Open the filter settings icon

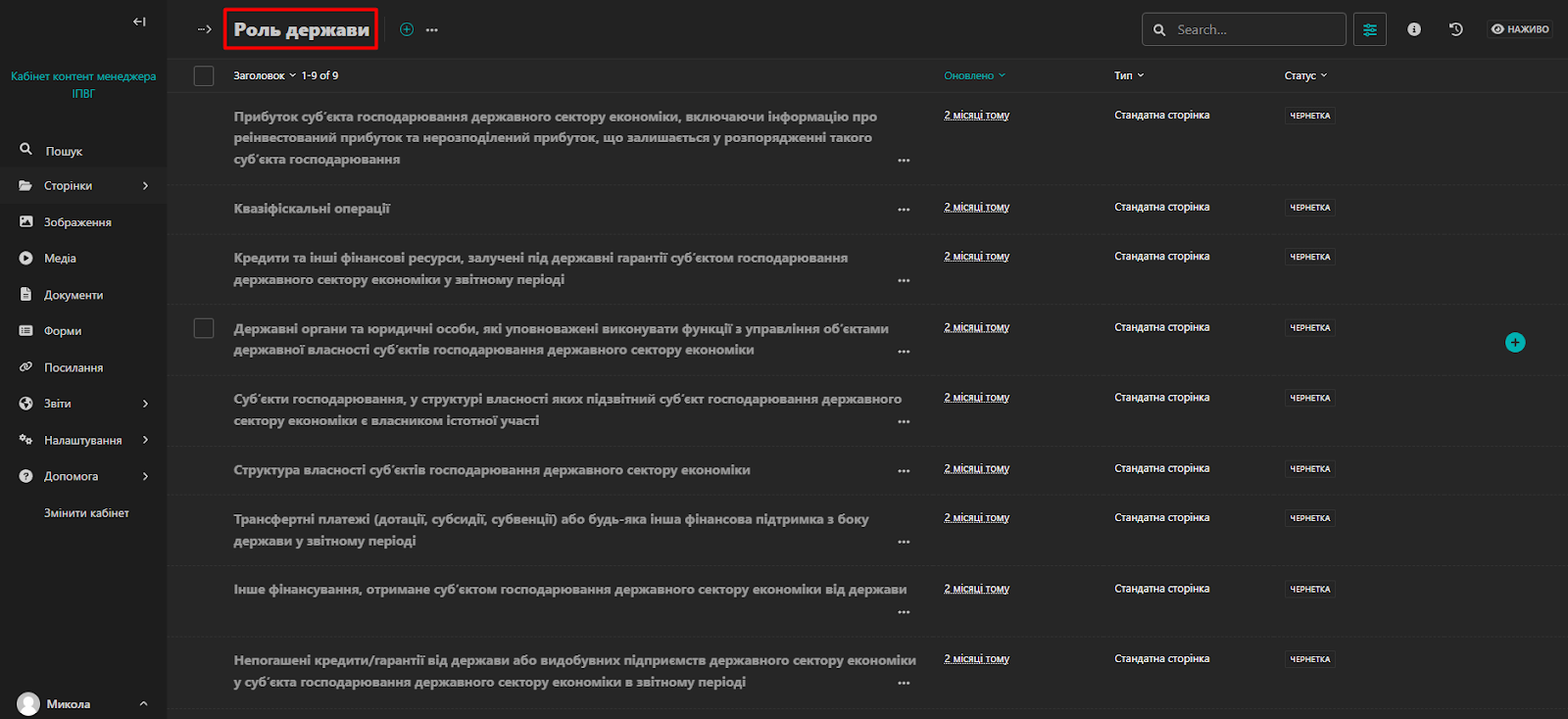(x=1369, y=29)
